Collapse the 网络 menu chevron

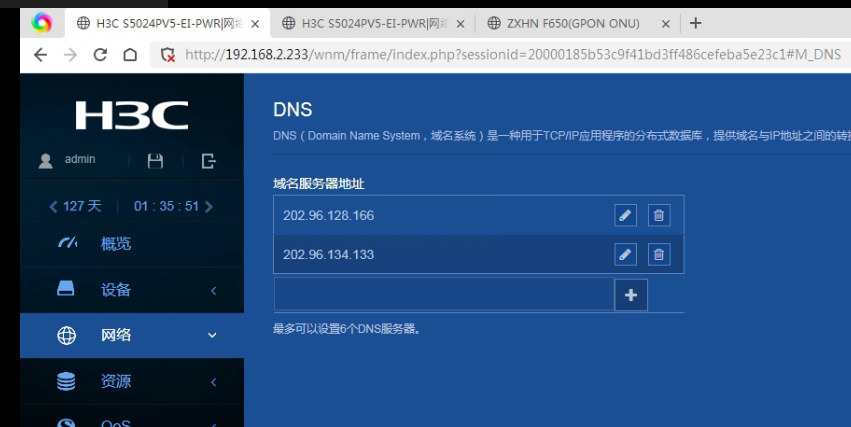point(212,335)
